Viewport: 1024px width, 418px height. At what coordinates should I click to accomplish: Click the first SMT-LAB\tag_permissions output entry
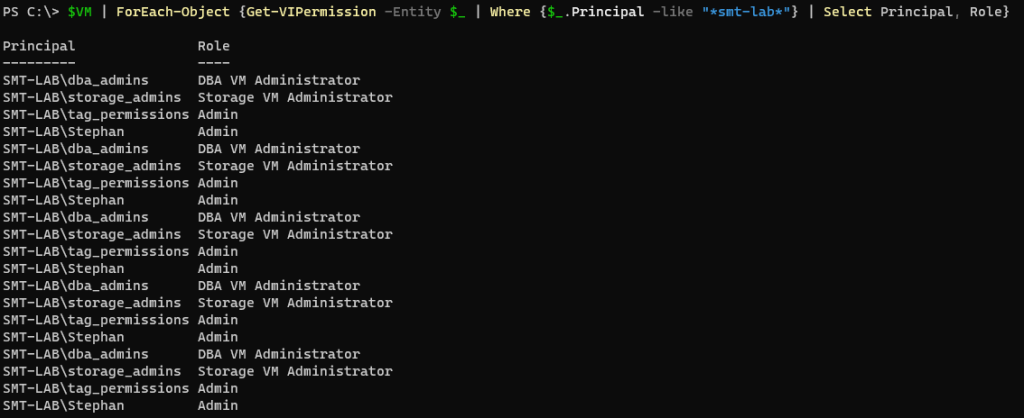click(96, 114)
